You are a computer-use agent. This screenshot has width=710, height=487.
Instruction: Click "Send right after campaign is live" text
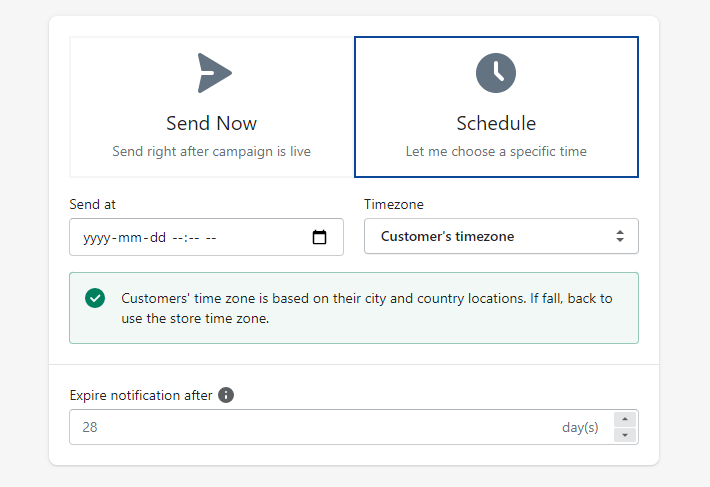coord(211,152)
